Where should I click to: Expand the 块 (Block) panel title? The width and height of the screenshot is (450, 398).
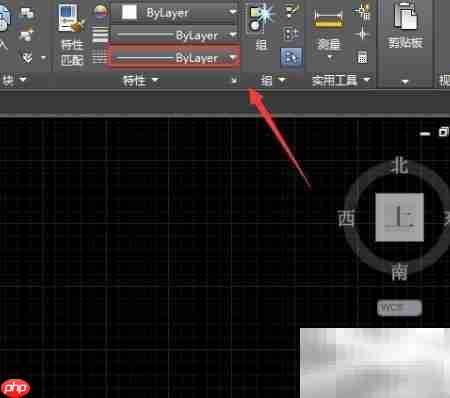pyautogui.click(x=14, y=80)
